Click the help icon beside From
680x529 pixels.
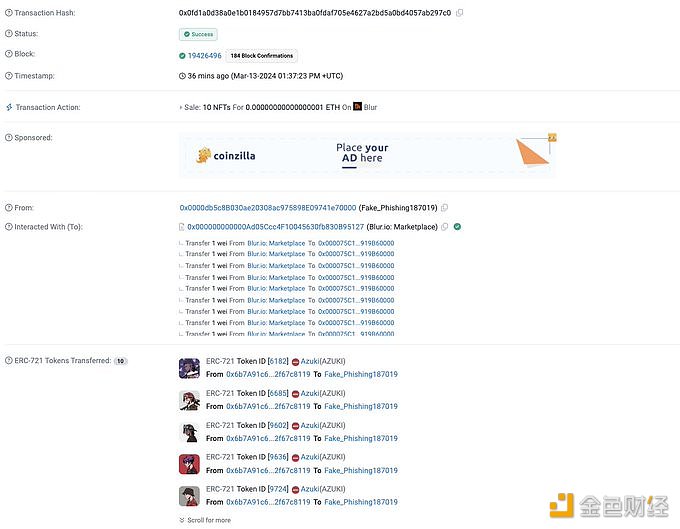[x=9, y=208]
